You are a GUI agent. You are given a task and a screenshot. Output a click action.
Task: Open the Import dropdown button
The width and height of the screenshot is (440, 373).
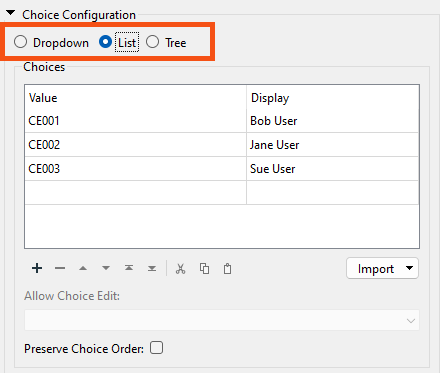coord(382,268)
